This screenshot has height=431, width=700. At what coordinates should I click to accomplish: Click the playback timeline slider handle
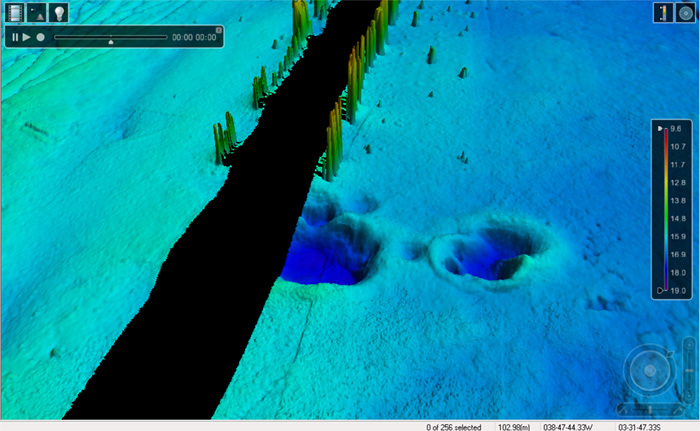pos(110,42)
